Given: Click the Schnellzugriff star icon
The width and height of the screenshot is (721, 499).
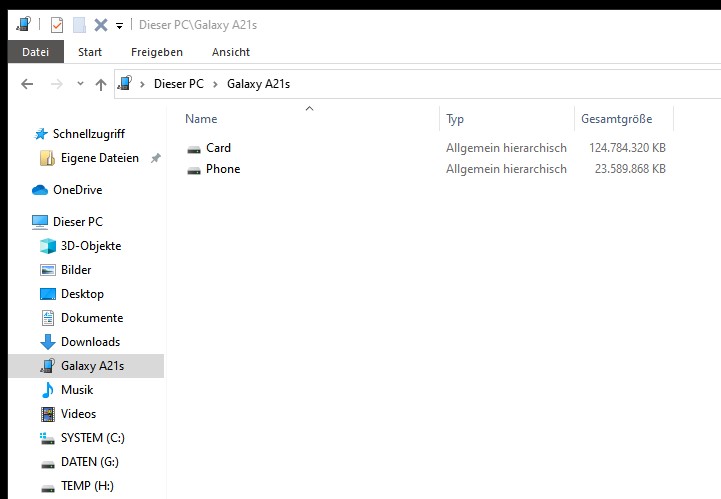Looking at the screenshot, I should pos(41,134).
